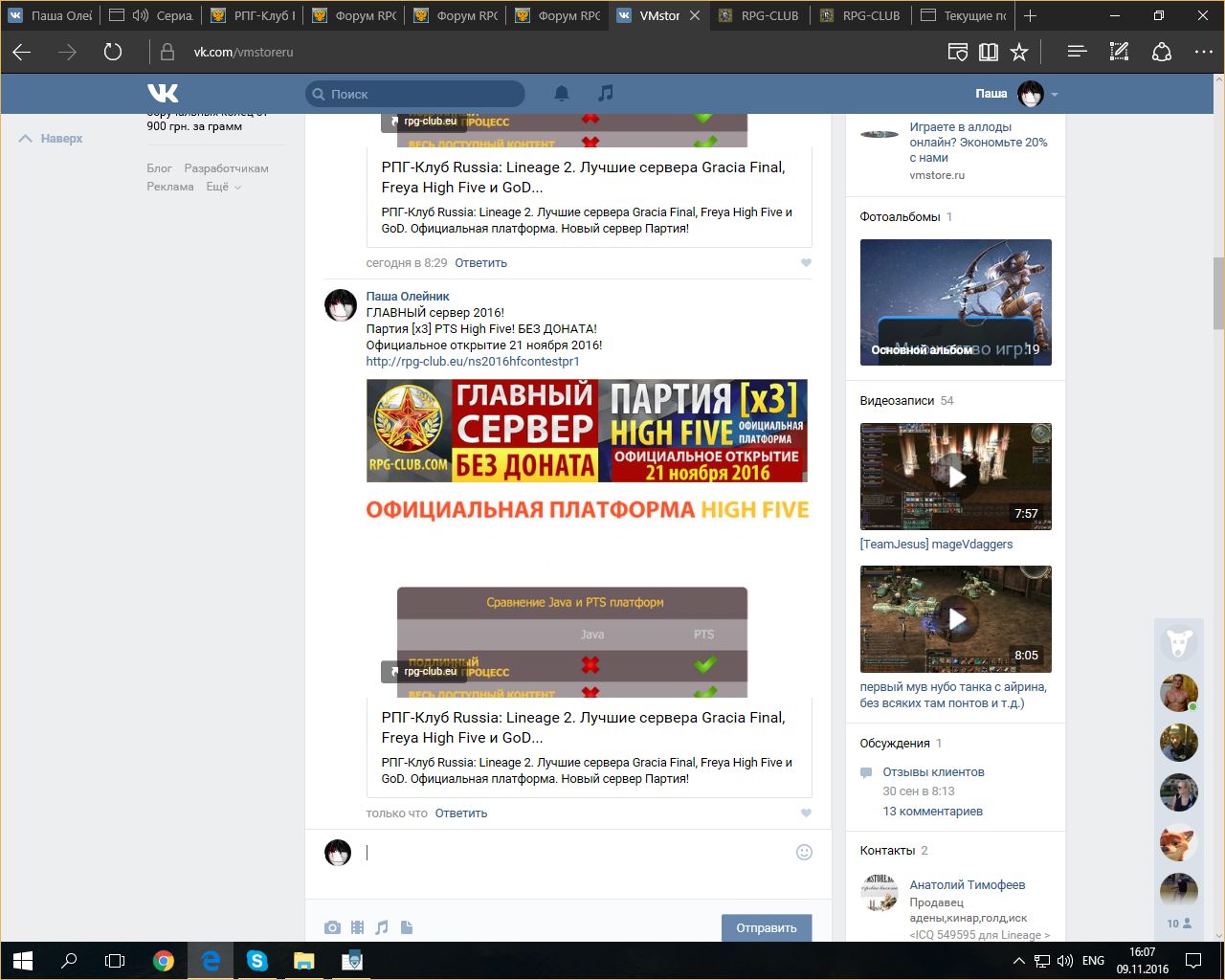Expand the Паша profile dropdown menu
The width and height of the screenshot is (1225, 980).
(1055, 95)
